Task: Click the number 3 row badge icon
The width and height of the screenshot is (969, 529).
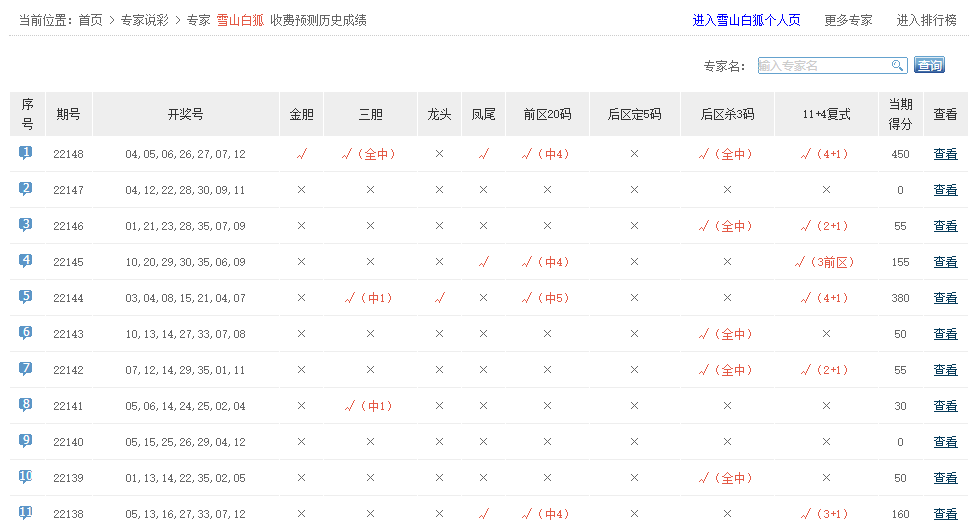Action: click(26, 225)
